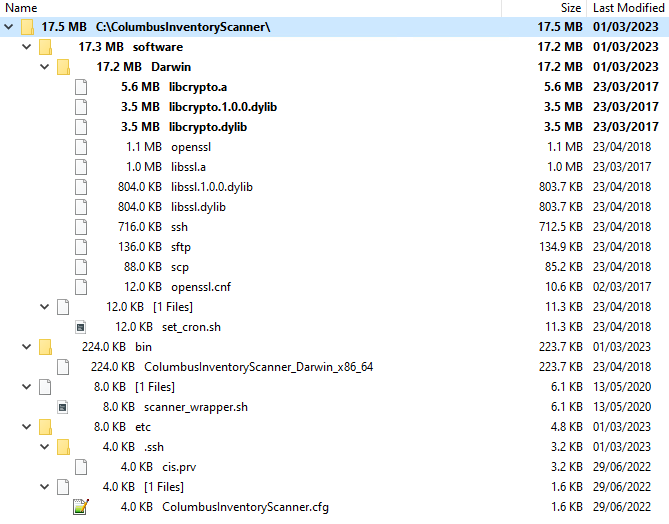669x524 pixels.
Task: Select the scanner_wrapper.sh file name
Action: (196, 408)
